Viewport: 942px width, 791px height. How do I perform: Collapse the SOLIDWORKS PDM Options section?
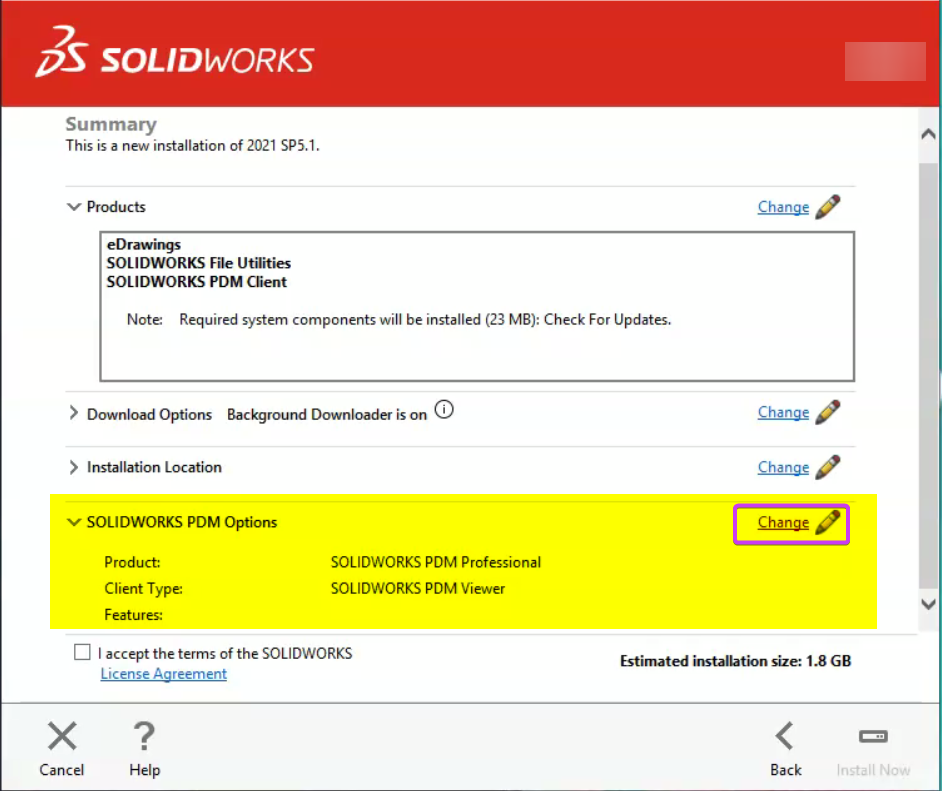[73, 523]
